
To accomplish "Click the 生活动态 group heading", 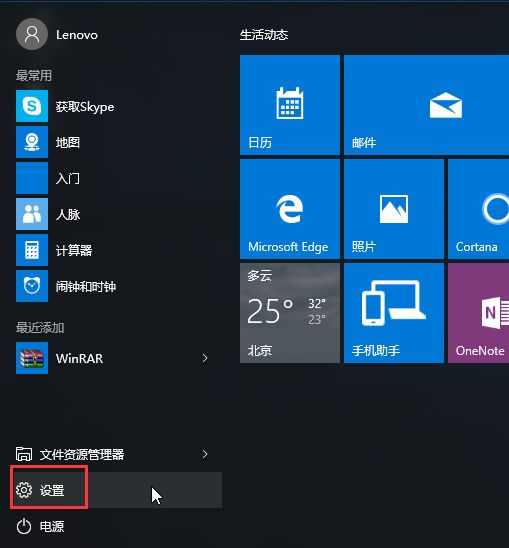I will [264, 35].
